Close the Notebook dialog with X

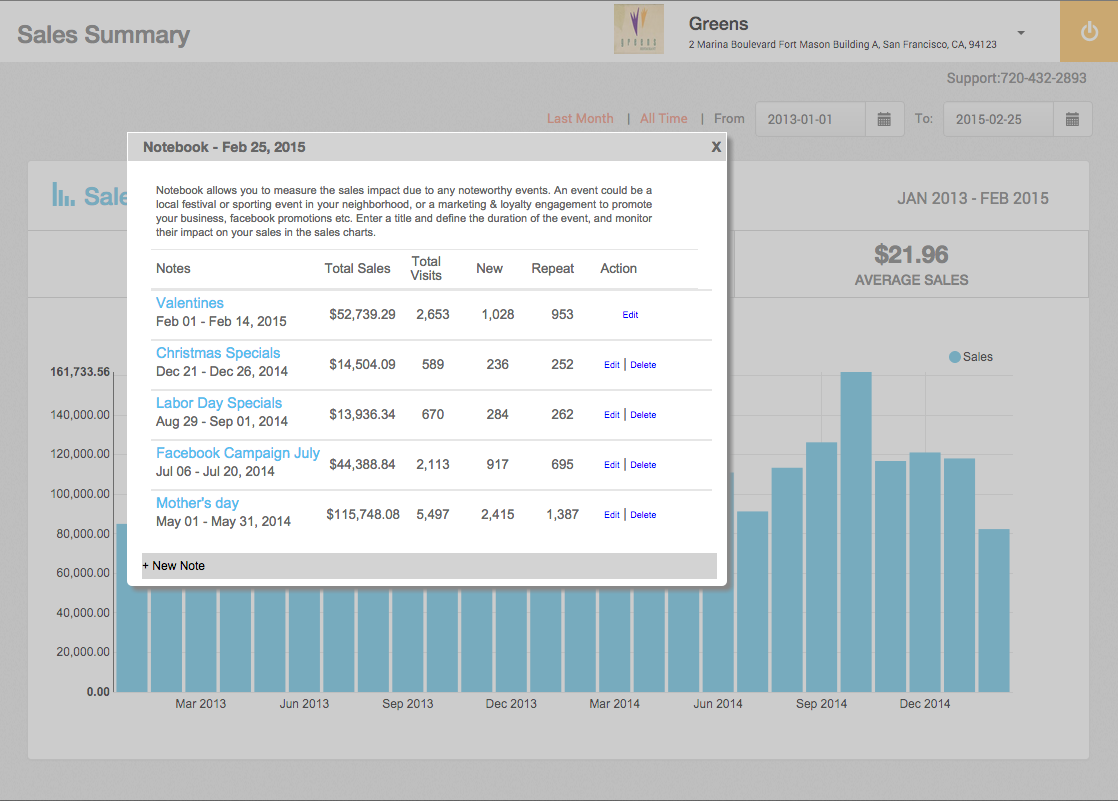(716, 147)
